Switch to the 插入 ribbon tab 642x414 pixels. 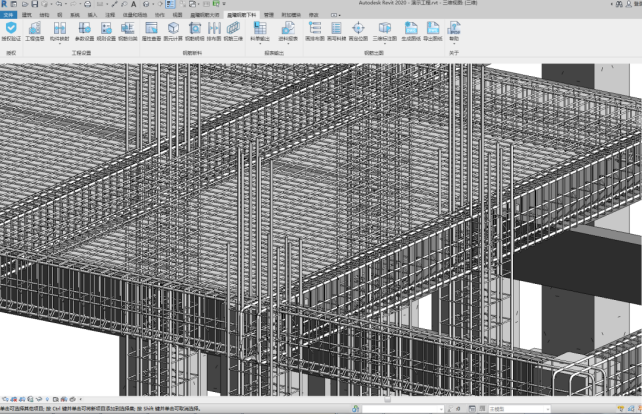pos(92,15)
